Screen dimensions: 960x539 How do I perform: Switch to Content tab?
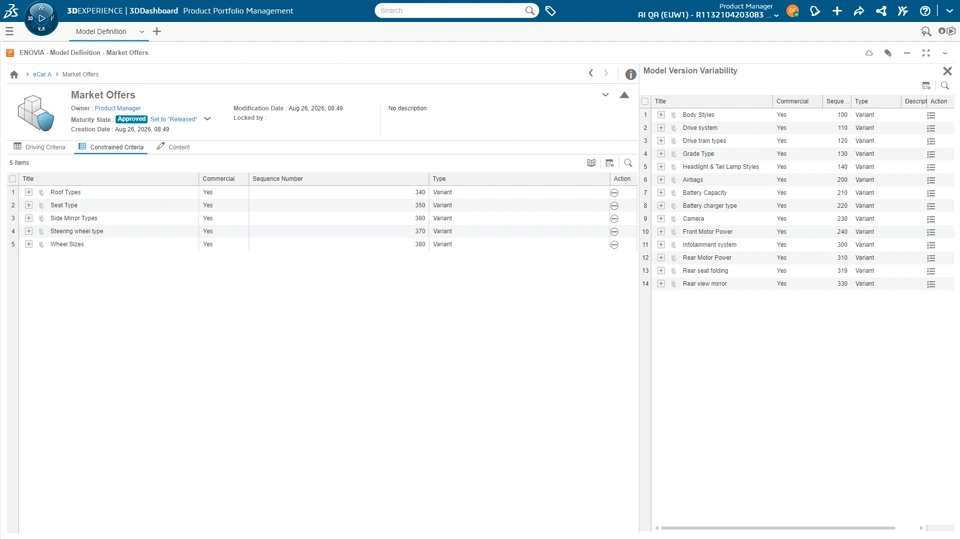(x=173, y=147)
